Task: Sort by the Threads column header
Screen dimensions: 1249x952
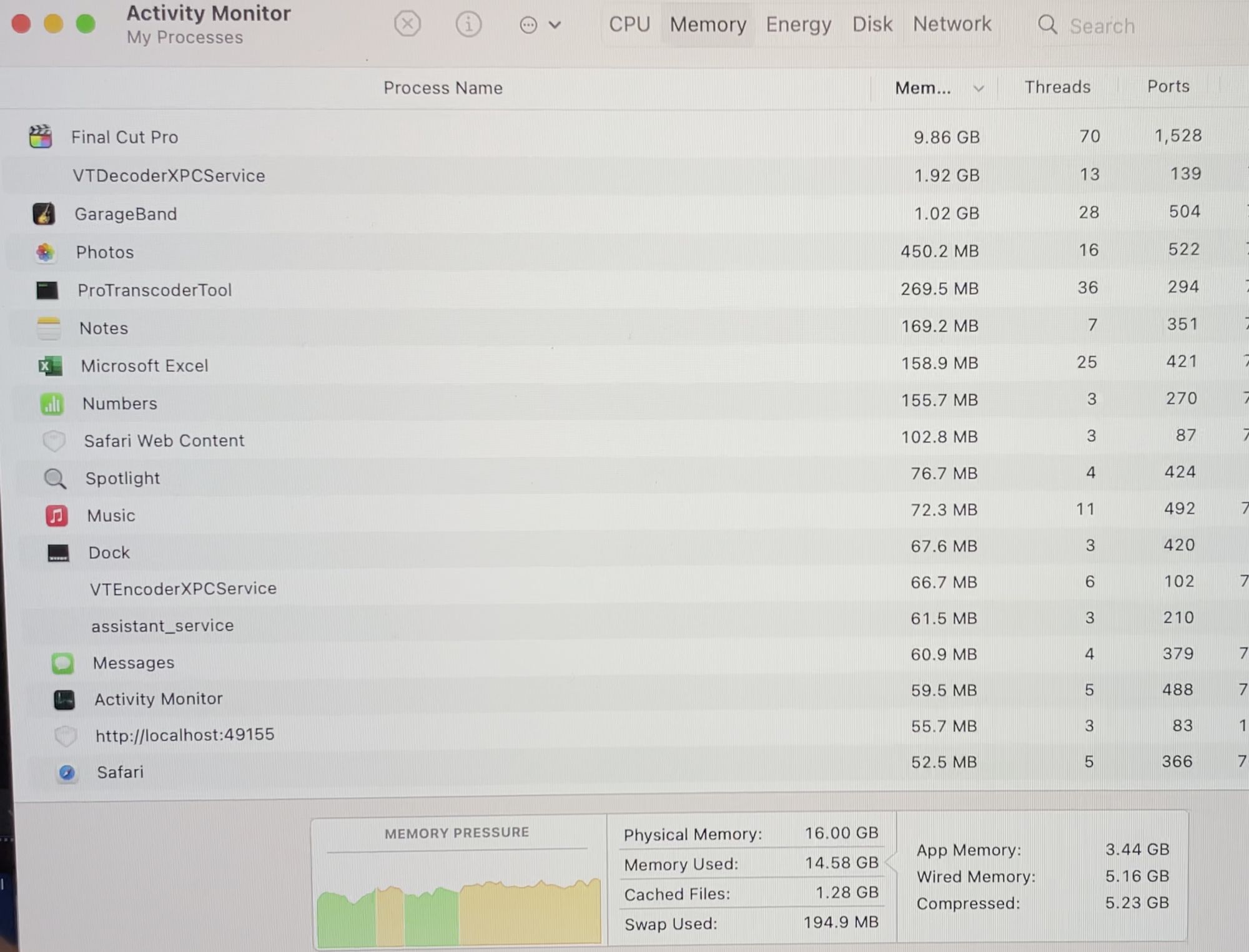Action: (x=1057, y=87)
